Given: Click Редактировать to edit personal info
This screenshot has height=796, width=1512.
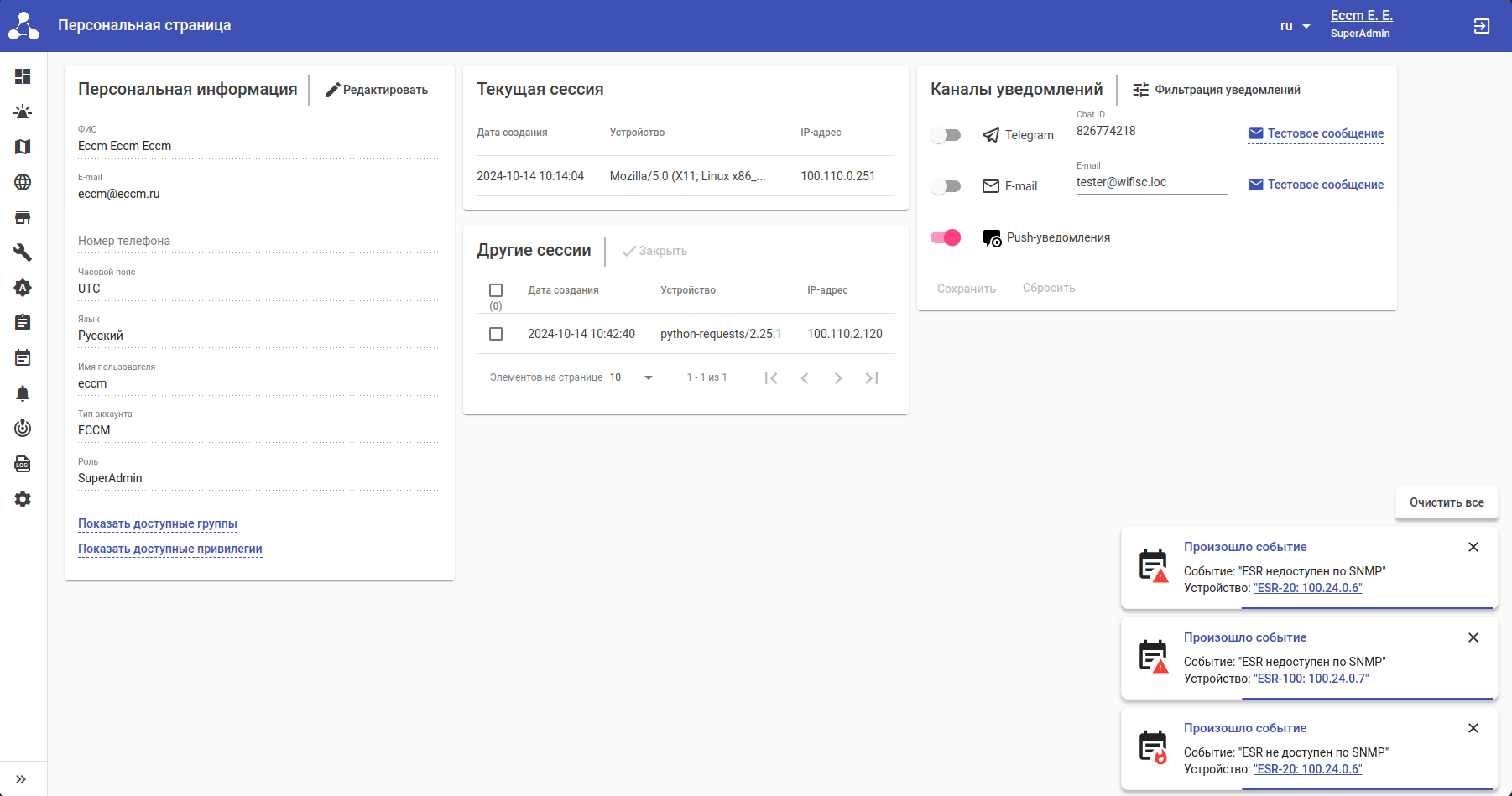Looking at the screenshot, I should coord(377,90).
